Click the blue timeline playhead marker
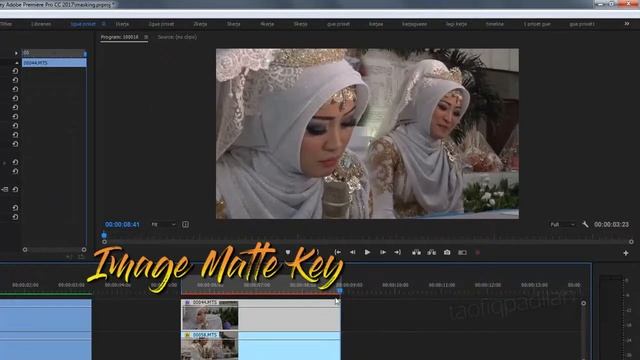Screen dimensions: 640x360 click(340, 290)
